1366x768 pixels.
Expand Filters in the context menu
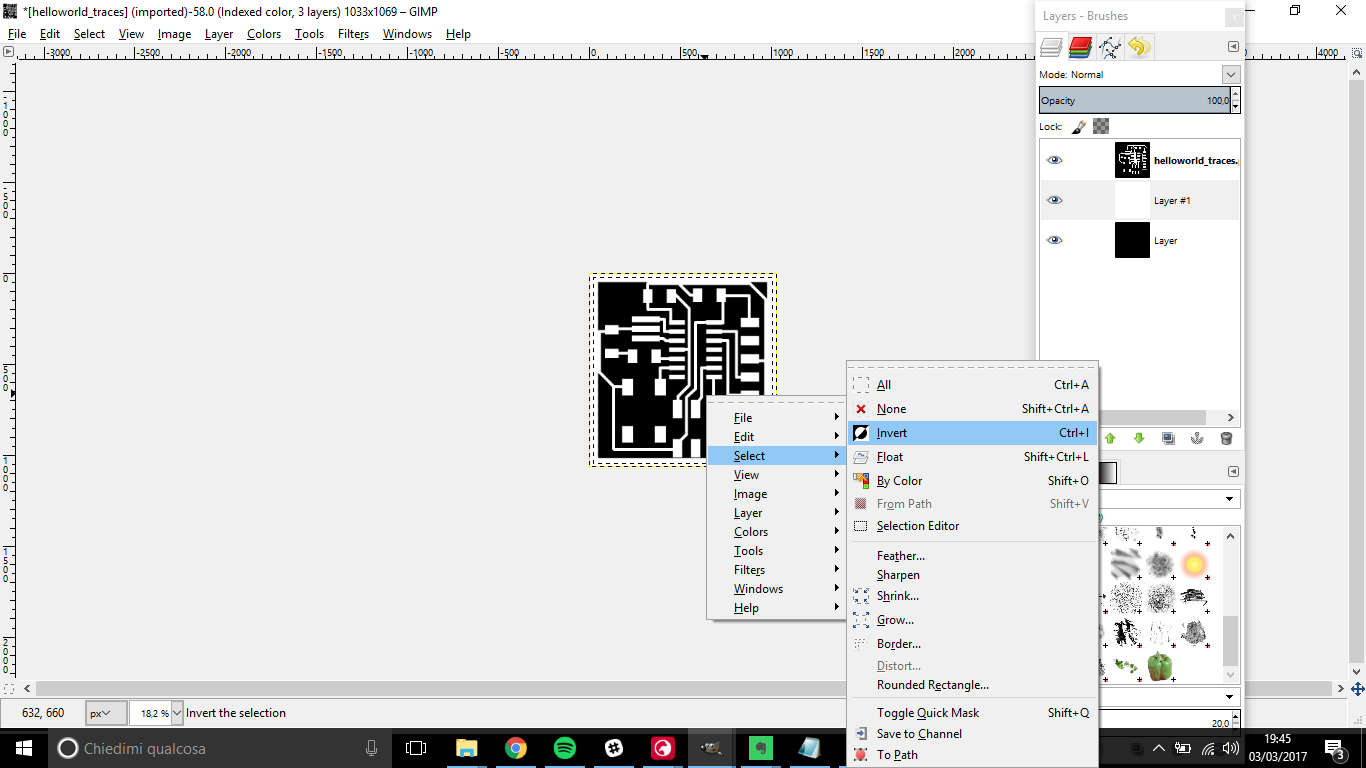tap(777, 570)
